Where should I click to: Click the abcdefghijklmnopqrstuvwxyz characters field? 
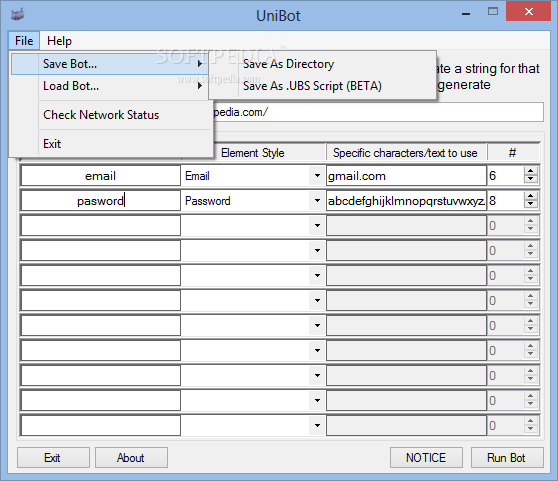406,201
